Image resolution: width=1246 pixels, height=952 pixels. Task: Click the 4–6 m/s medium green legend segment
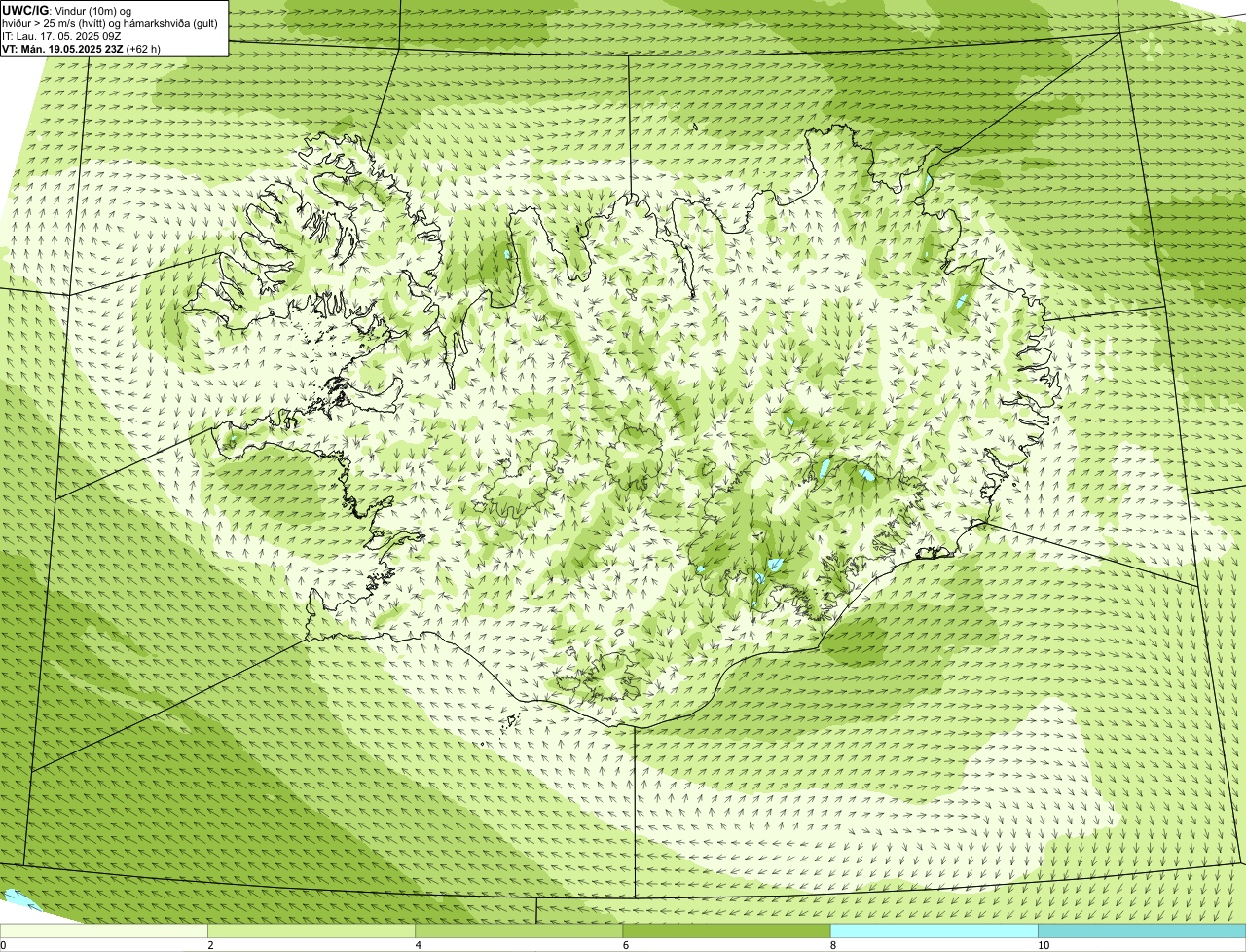pos(519,931)
